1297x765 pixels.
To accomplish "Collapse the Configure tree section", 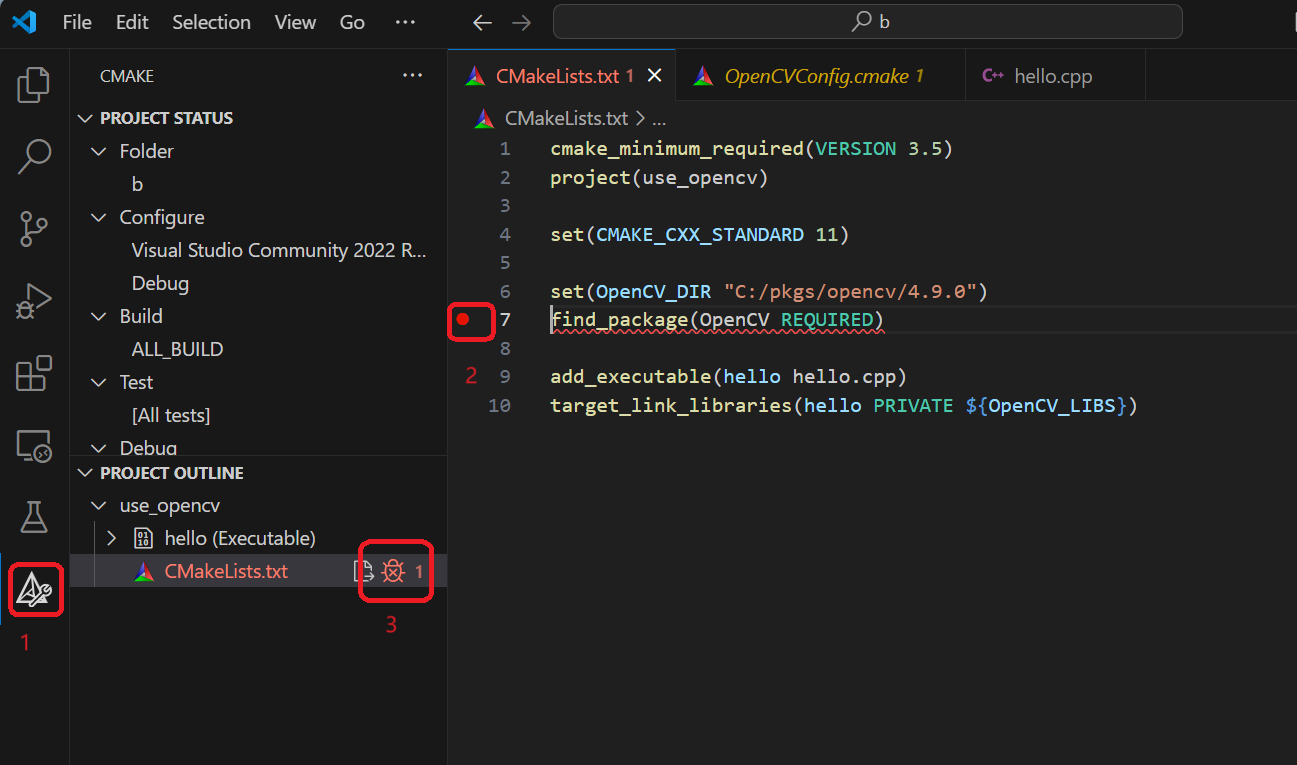I will (x=98, y=217).
